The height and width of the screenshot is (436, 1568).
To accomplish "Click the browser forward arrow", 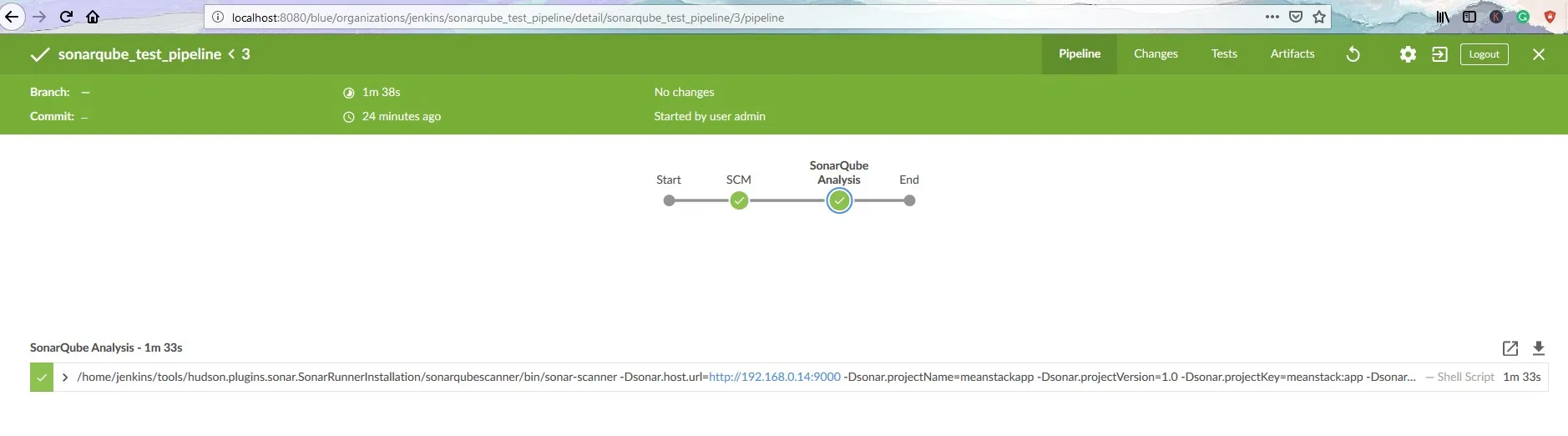I will point(39,17).
